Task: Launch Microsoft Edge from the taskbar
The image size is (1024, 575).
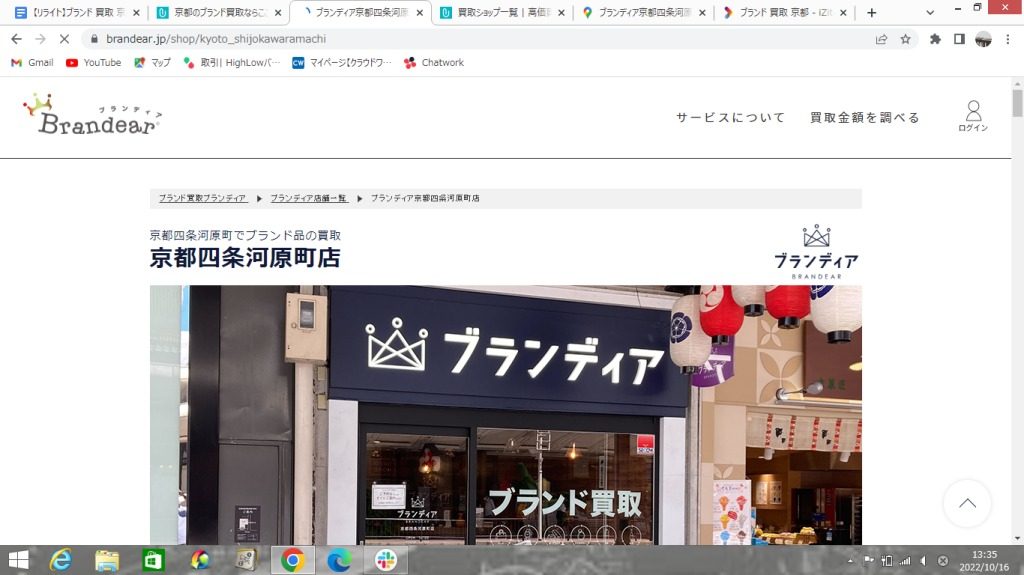Action: point(337,560)
